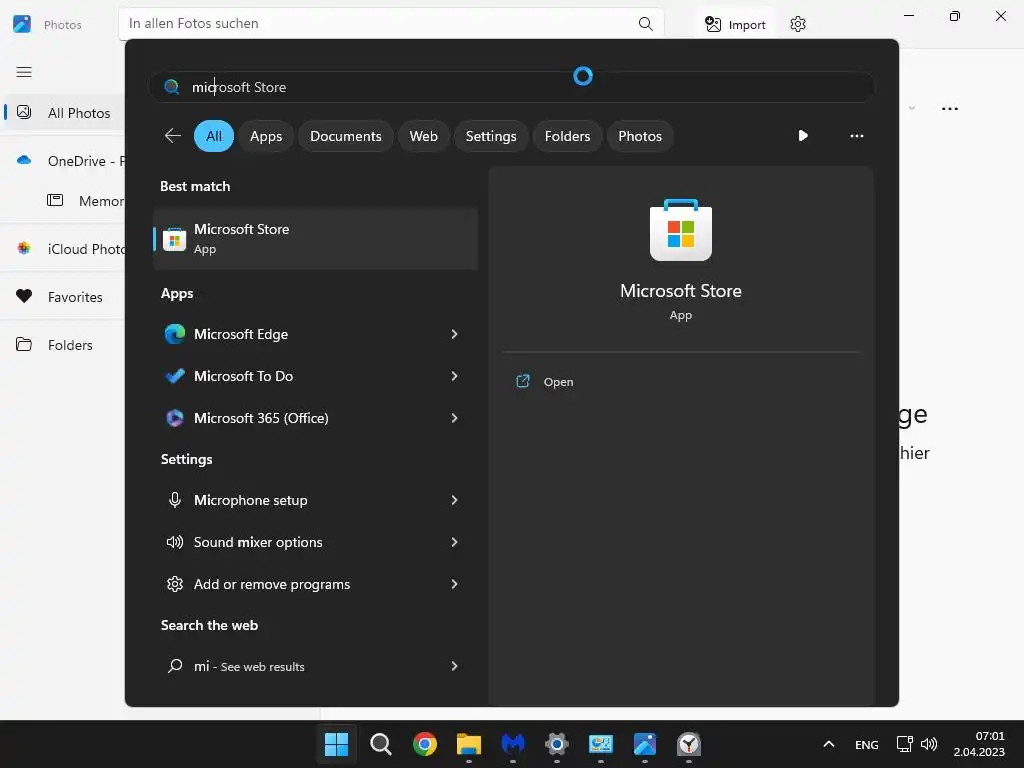The height and width of the screenshot is (768, 1024).
Task: Open the clock-face app in the taskbar
Action: pos(689,744)
